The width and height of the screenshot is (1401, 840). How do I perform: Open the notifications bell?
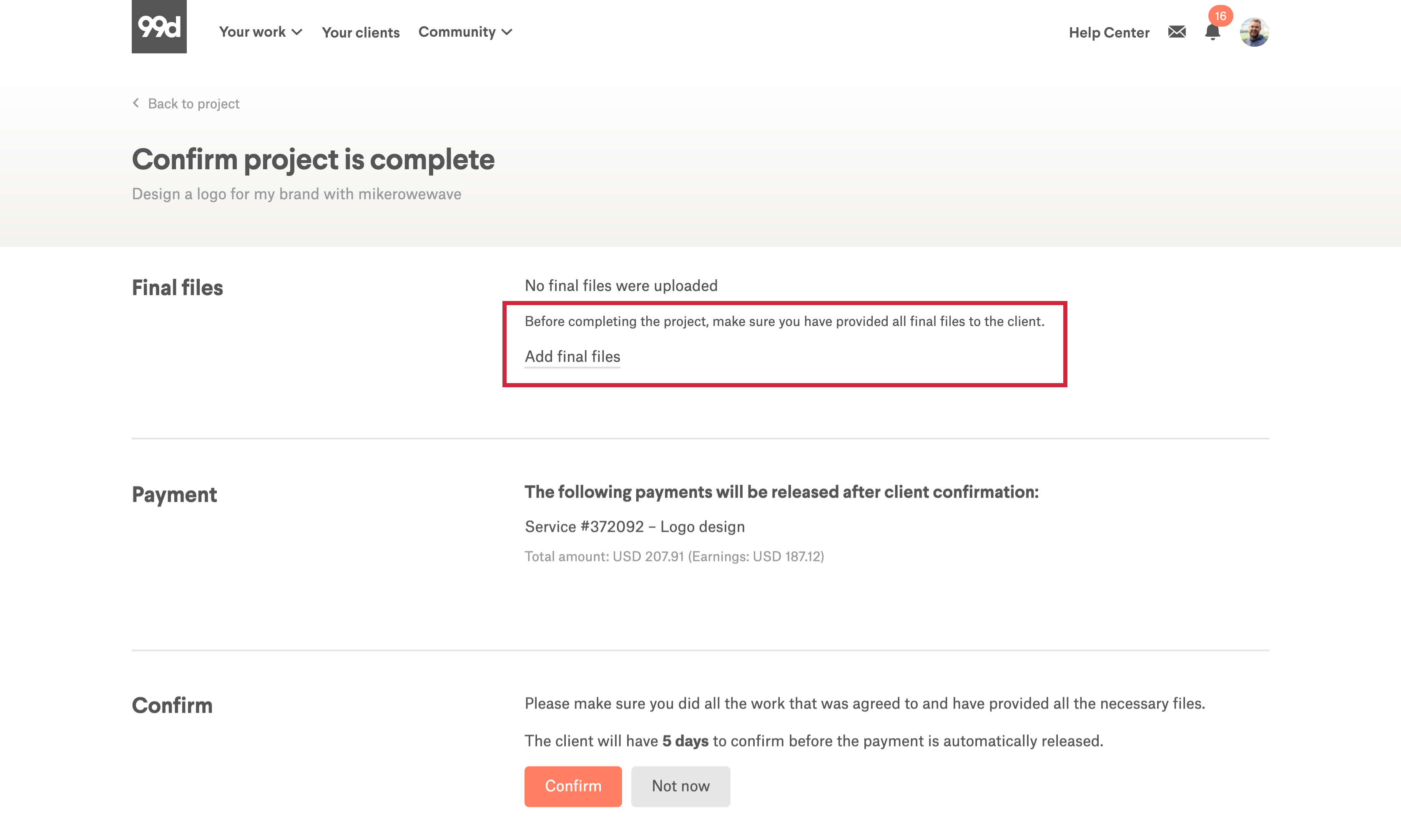click(x=1212, y=33)
